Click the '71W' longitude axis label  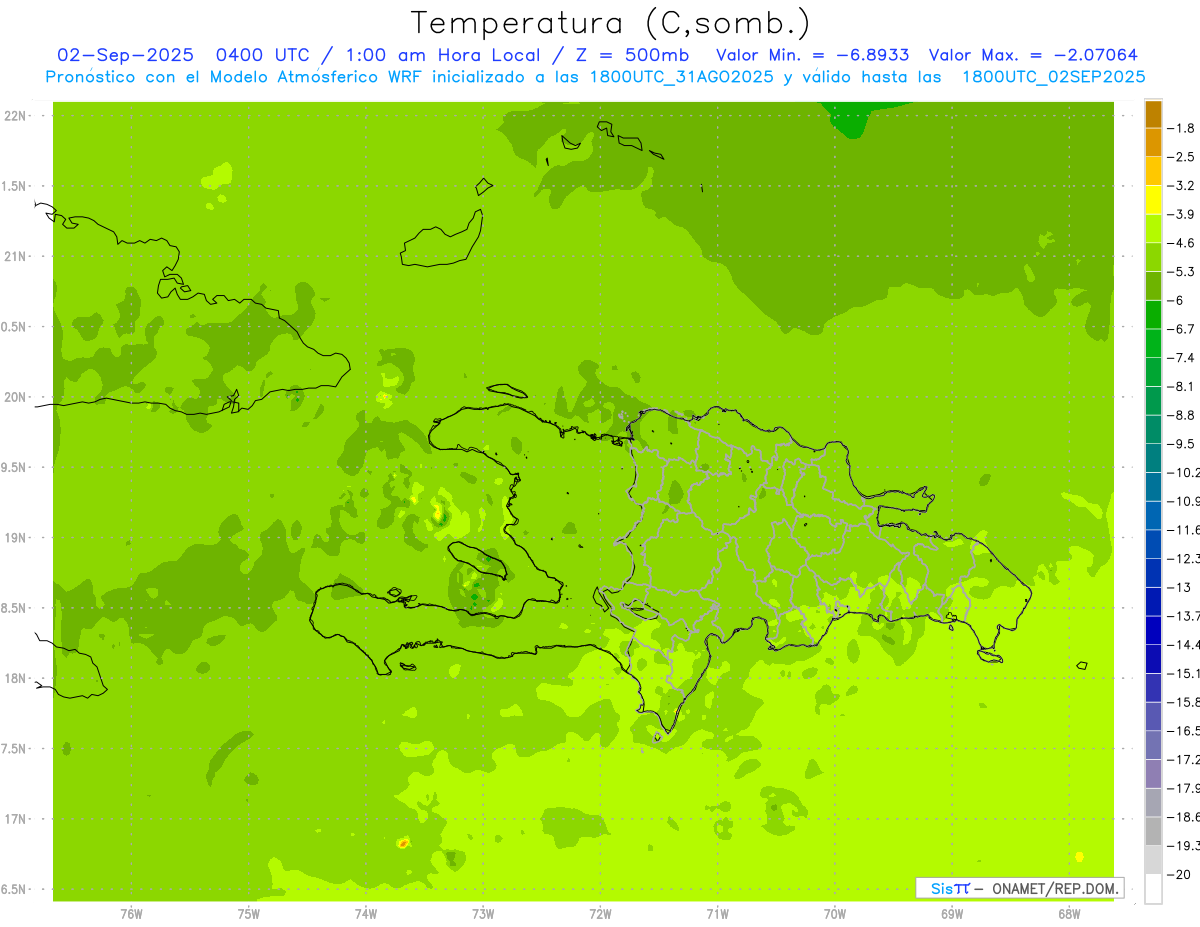717,914
